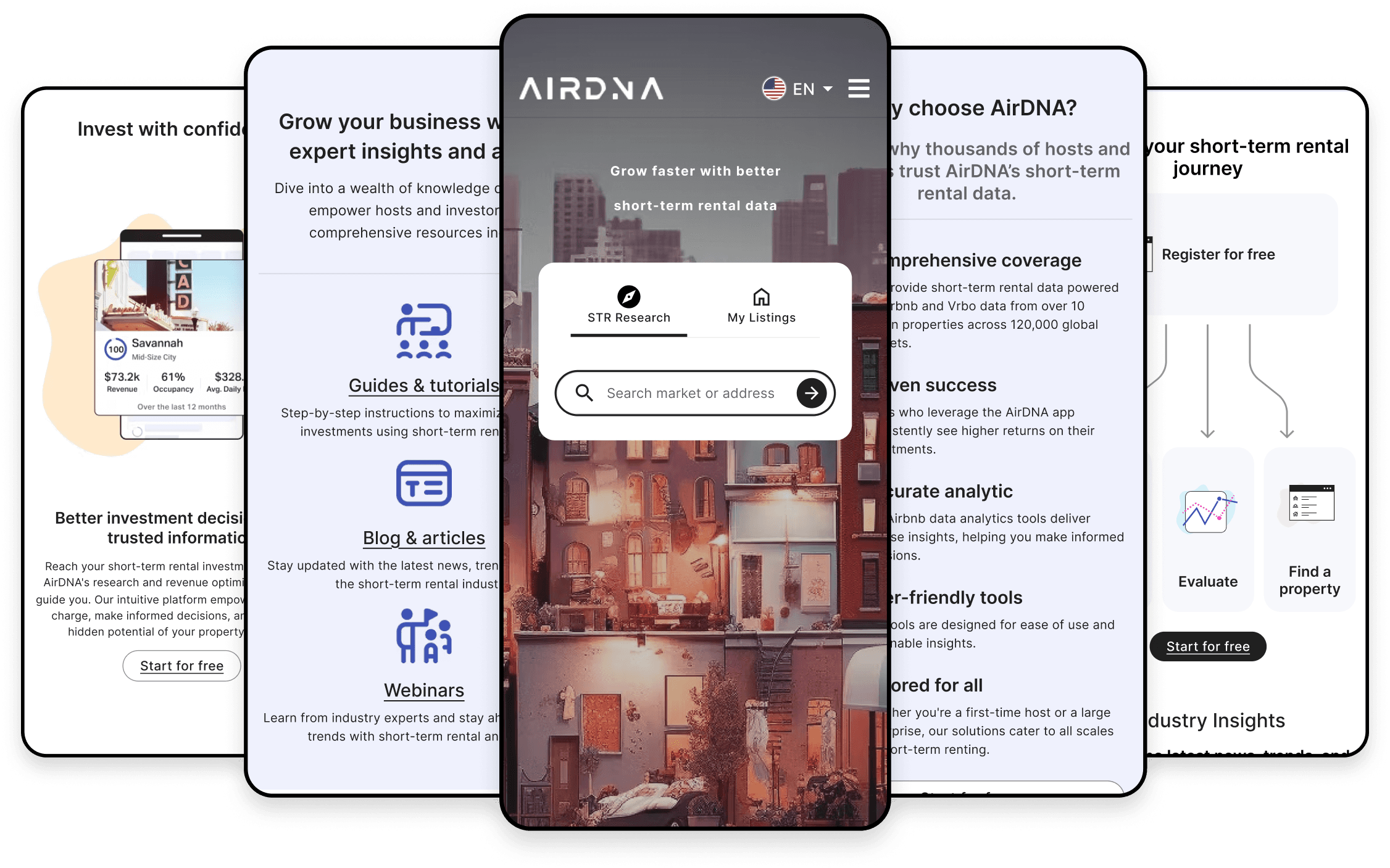Screen dimensions: 1390x868
Task: Open the EN language dropdown
Action: pyautogui.click(x=796, y=88)
